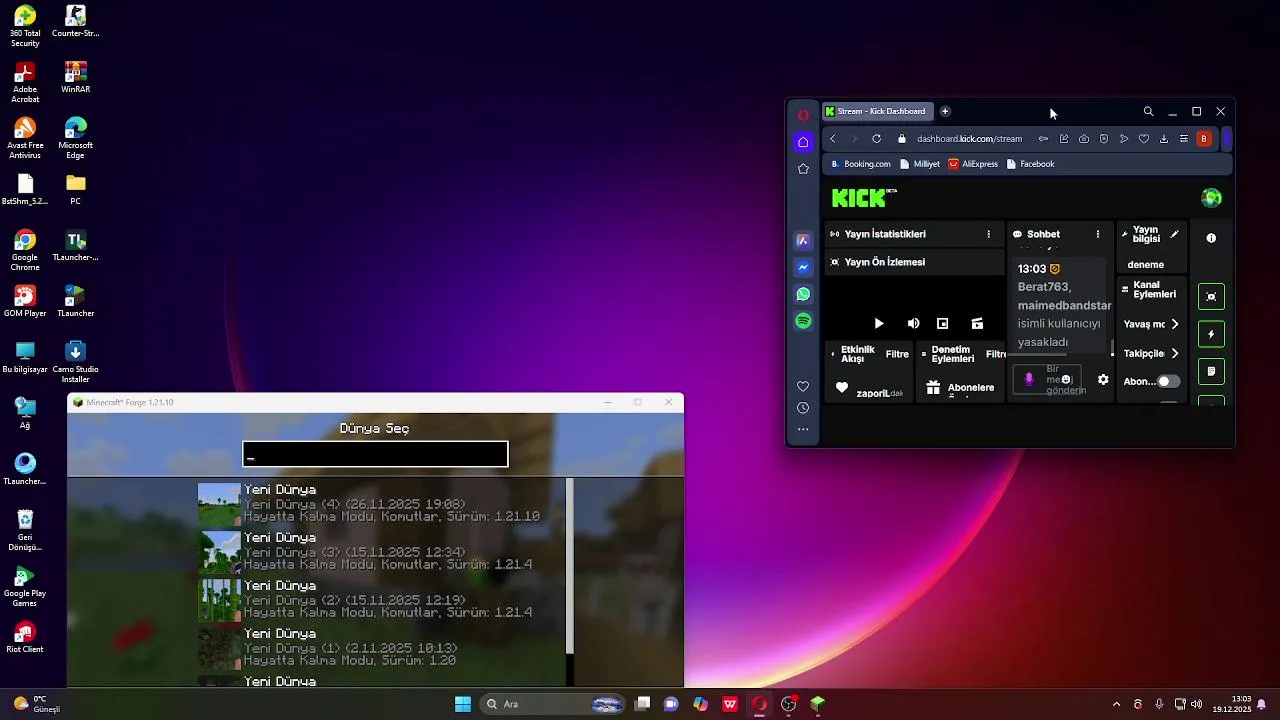Click the Google Chrome desktop shortcut
1280x720 pixels.
pos(25,251)
